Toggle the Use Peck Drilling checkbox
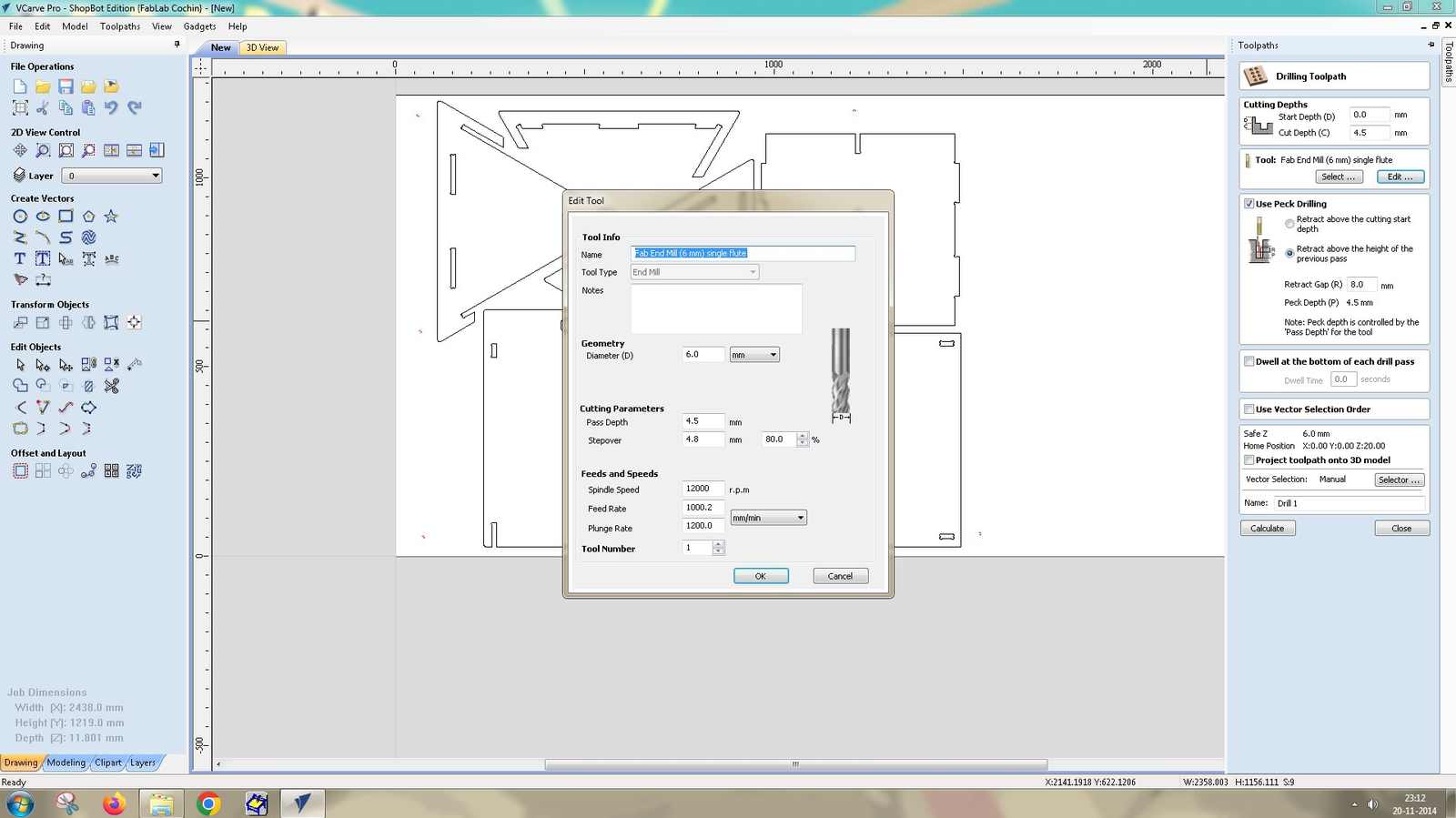This screenshot has height=818, width=1456. tap(1249, 204)
